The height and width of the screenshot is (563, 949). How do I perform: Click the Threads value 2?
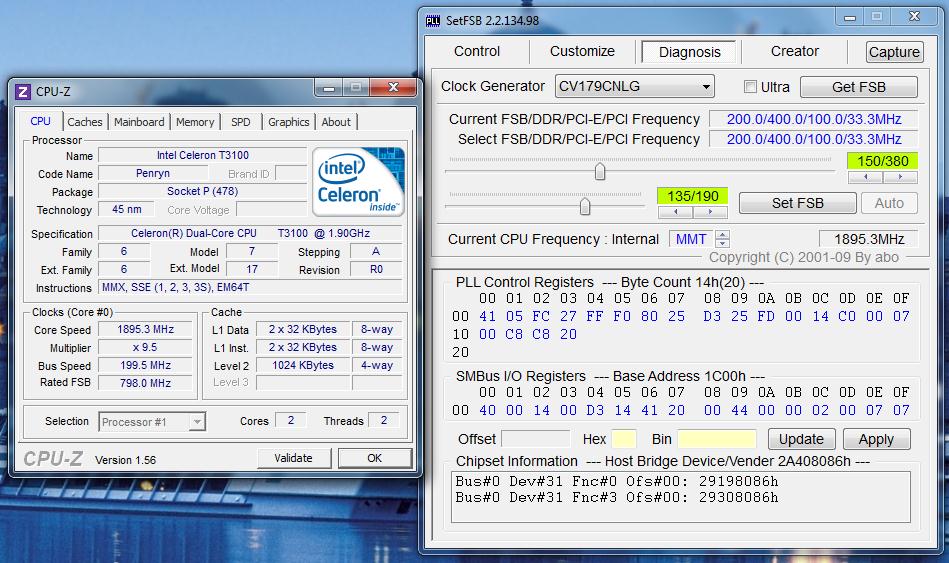(384, 420)
